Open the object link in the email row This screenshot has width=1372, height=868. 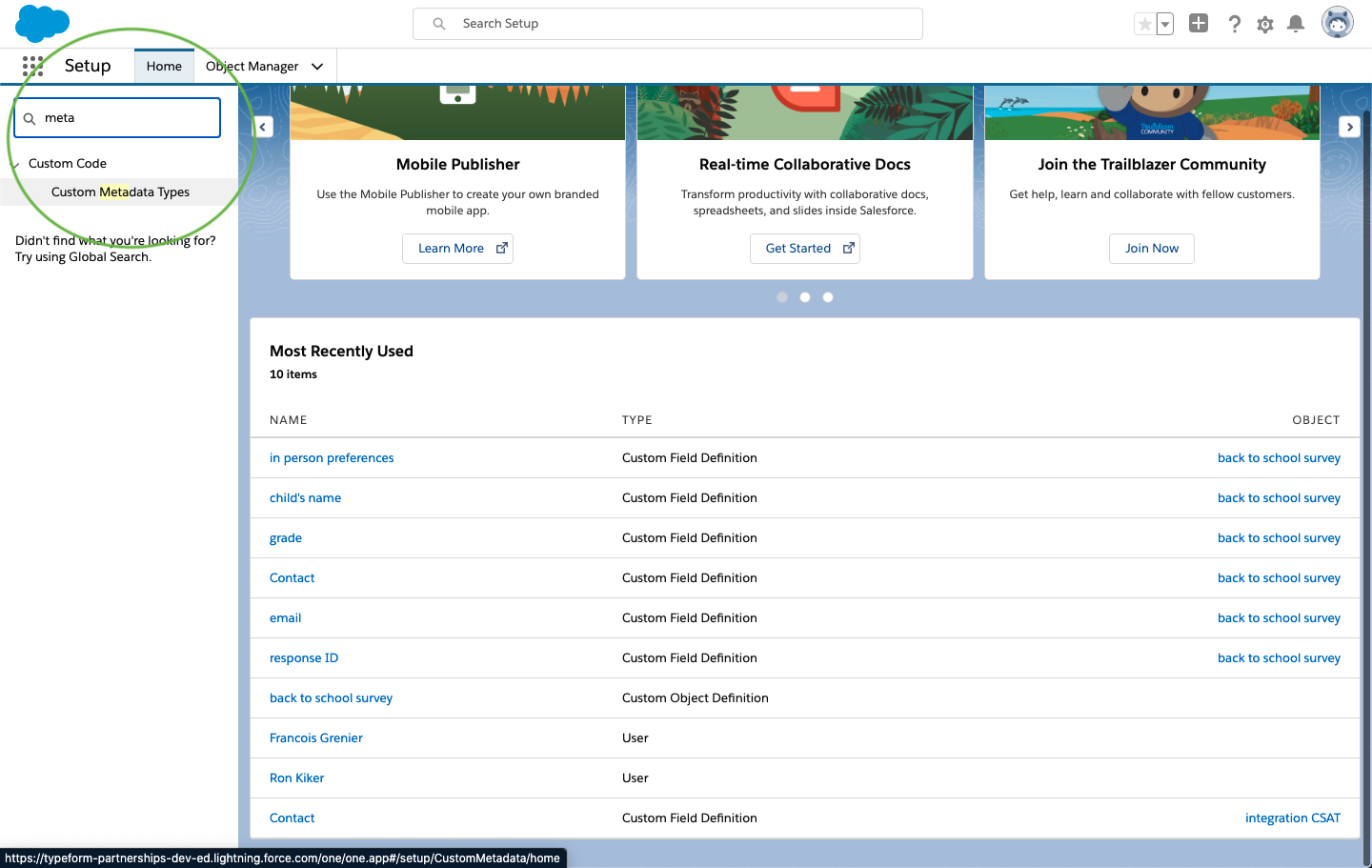click(1279, 617)
